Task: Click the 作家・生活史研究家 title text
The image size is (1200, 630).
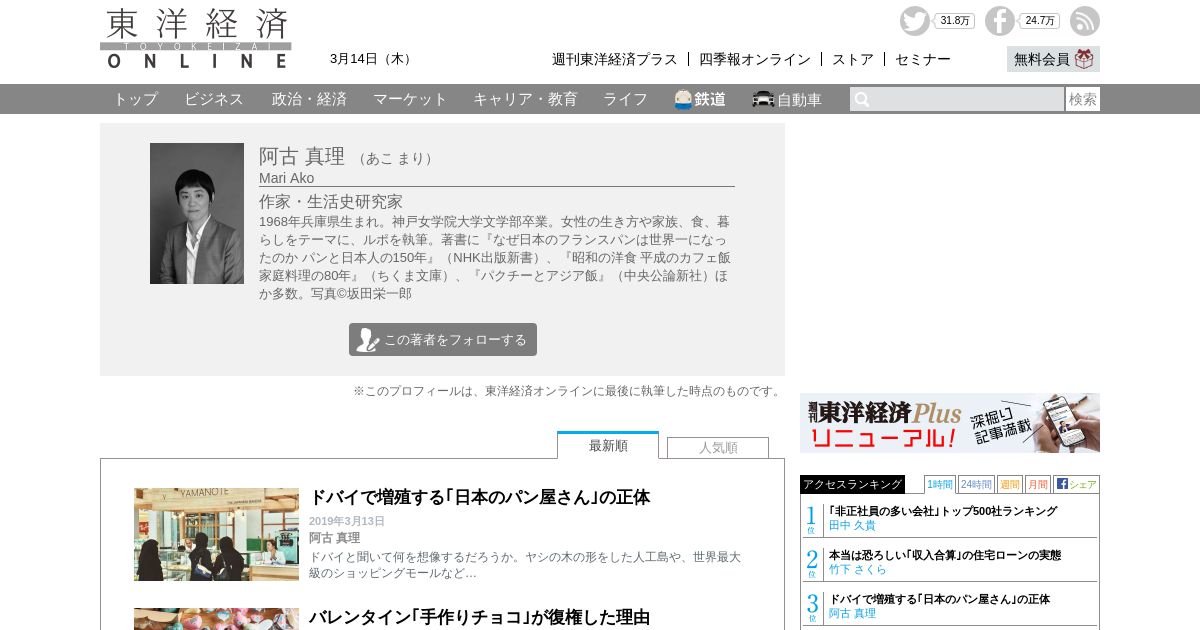Action: click(331, 201)
